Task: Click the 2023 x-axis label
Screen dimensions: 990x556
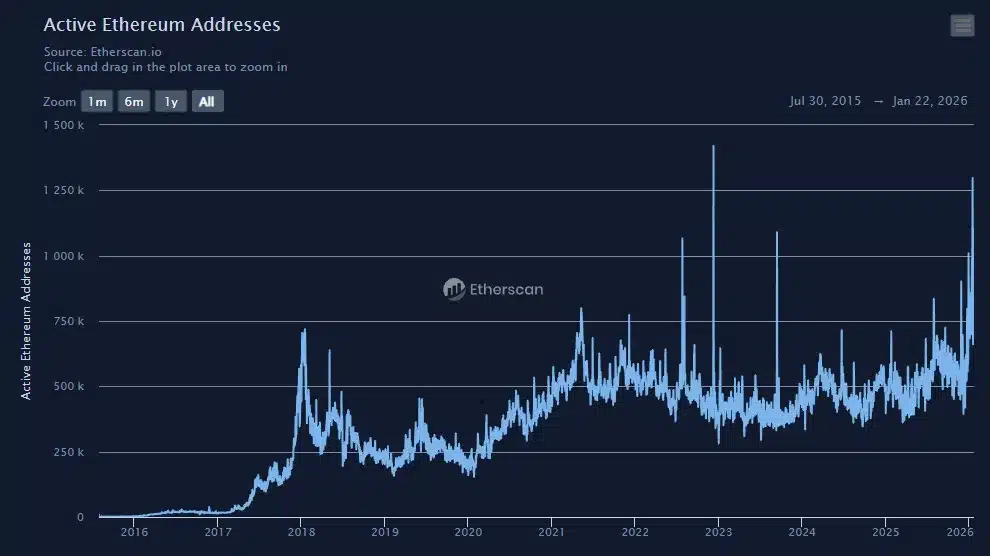Action: (719, 532)
